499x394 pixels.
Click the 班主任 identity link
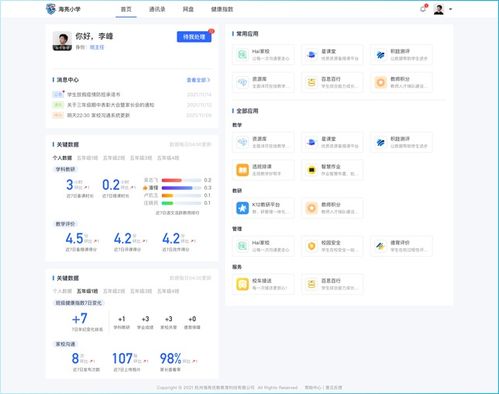(x=97, y=47)
